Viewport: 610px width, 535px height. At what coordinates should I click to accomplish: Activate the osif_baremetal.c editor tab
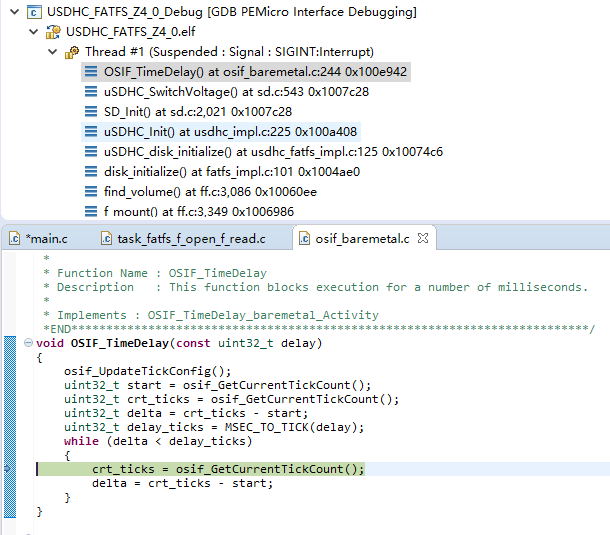pyautogui.click(x=362, y=239)
